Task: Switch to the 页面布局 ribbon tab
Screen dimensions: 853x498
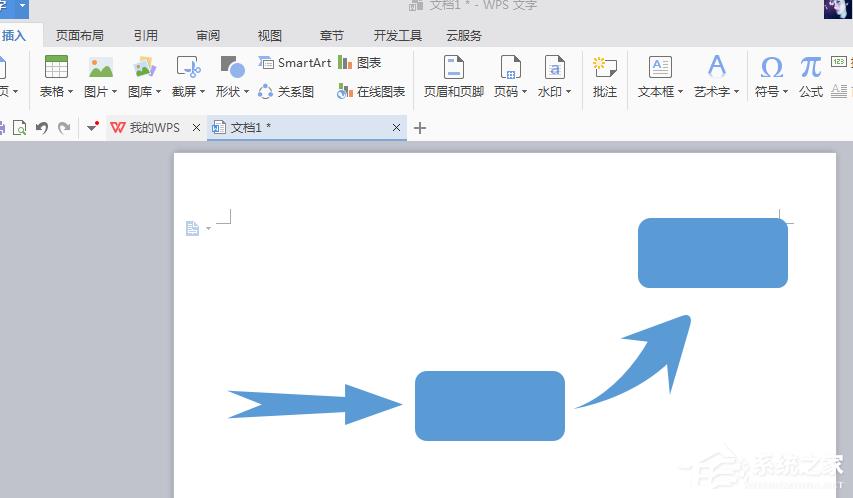Action: pos(79,36)
